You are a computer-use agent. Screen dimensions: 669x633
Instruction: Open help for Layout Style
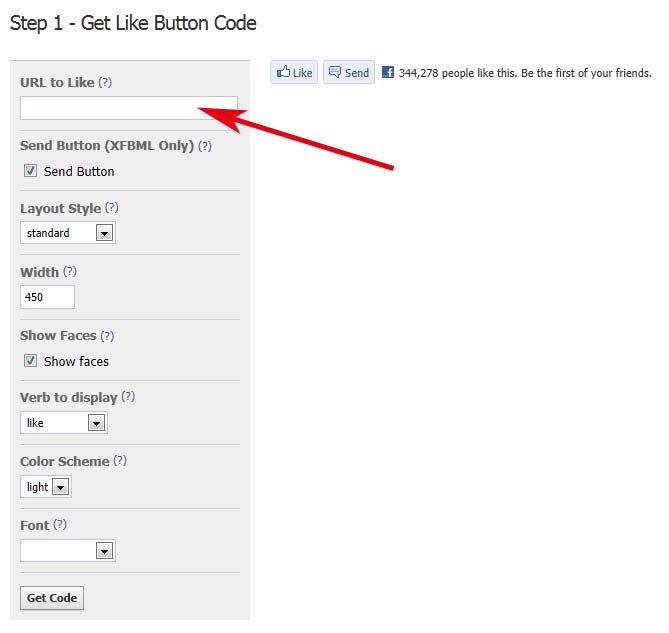point(111,208)
